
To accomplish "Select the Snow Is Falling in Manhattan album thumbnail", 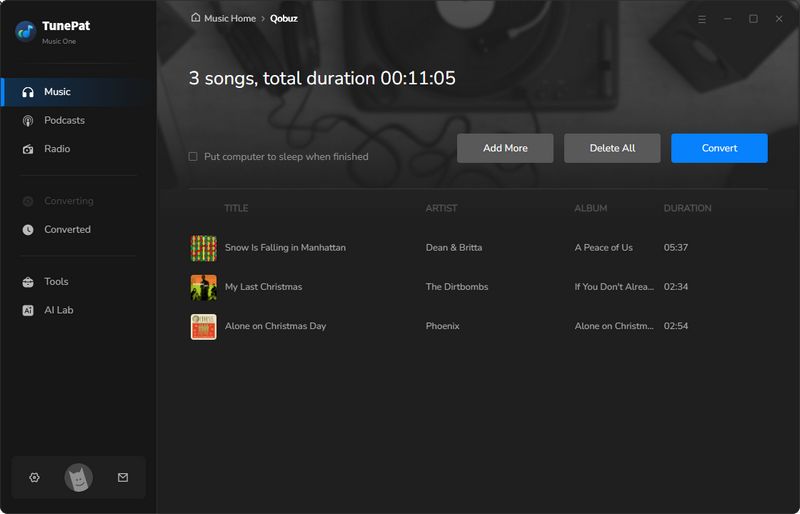I will pos(204,248).
